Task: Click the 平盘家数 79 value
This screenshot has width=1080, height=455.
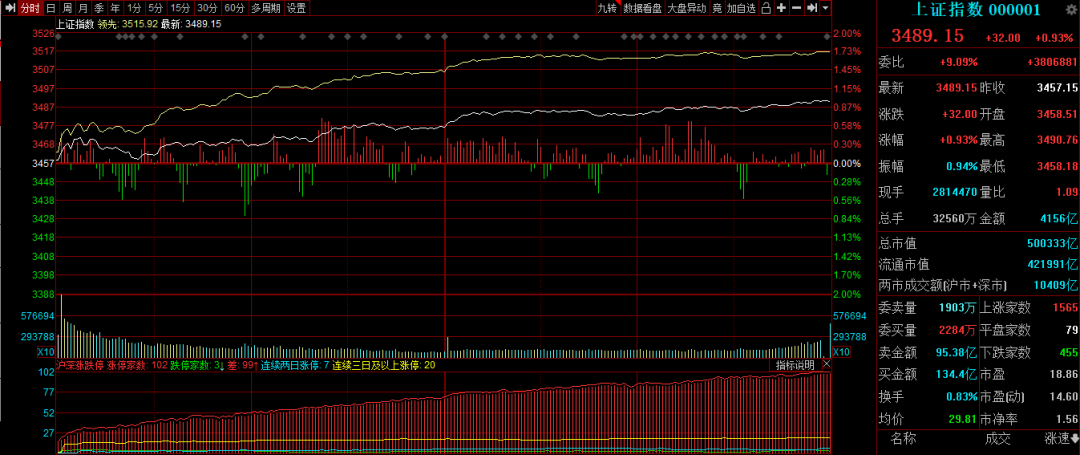Action: 1072,330
